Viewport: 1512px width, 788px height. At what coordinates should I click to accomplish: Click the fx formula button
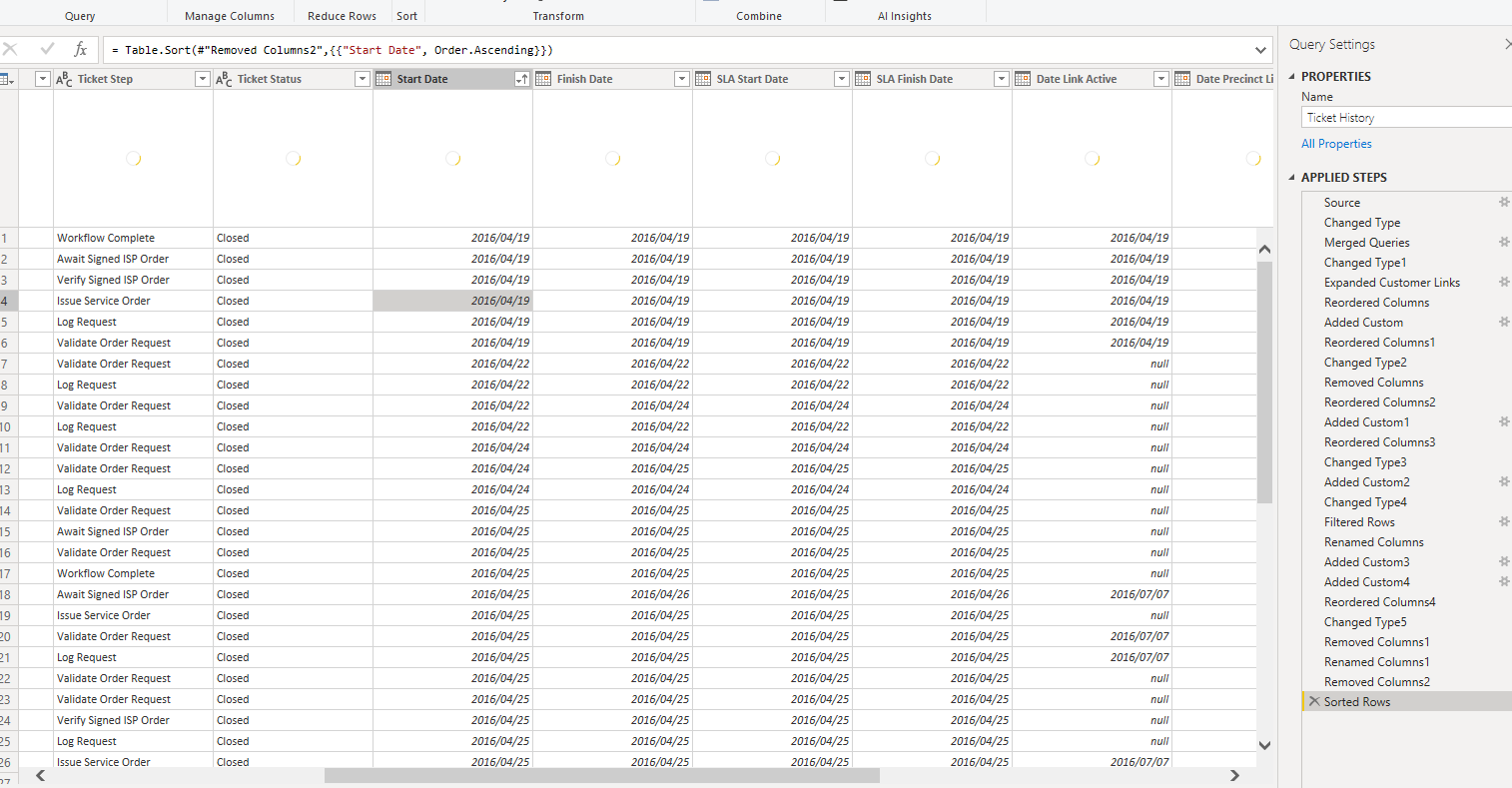(81, 50)
